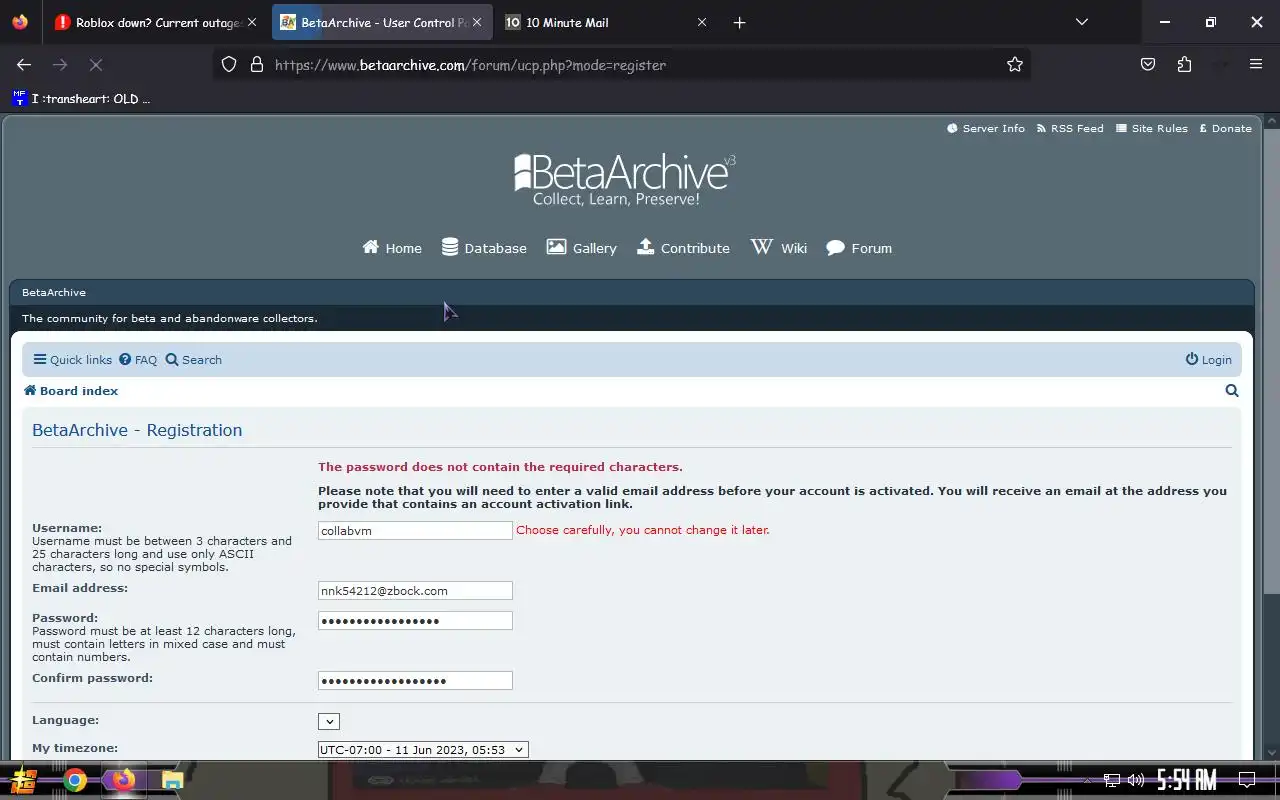The image size is (1280, 800).
Task: Open the My timezone dropdown
Action: pyautogui.click(x=423, y=749)
